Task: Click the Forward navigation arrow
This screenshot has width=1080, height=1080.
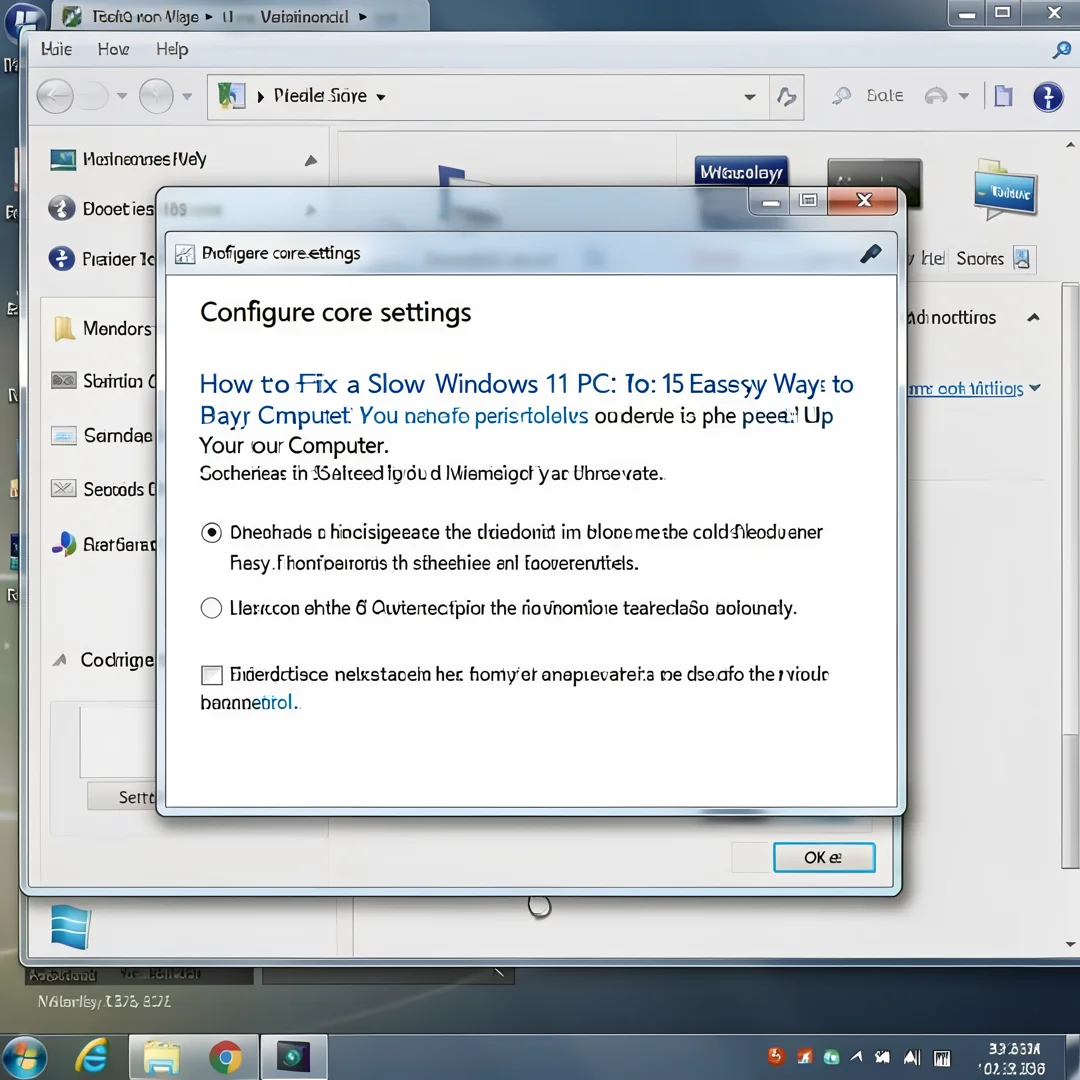Action: pos(93,96)
